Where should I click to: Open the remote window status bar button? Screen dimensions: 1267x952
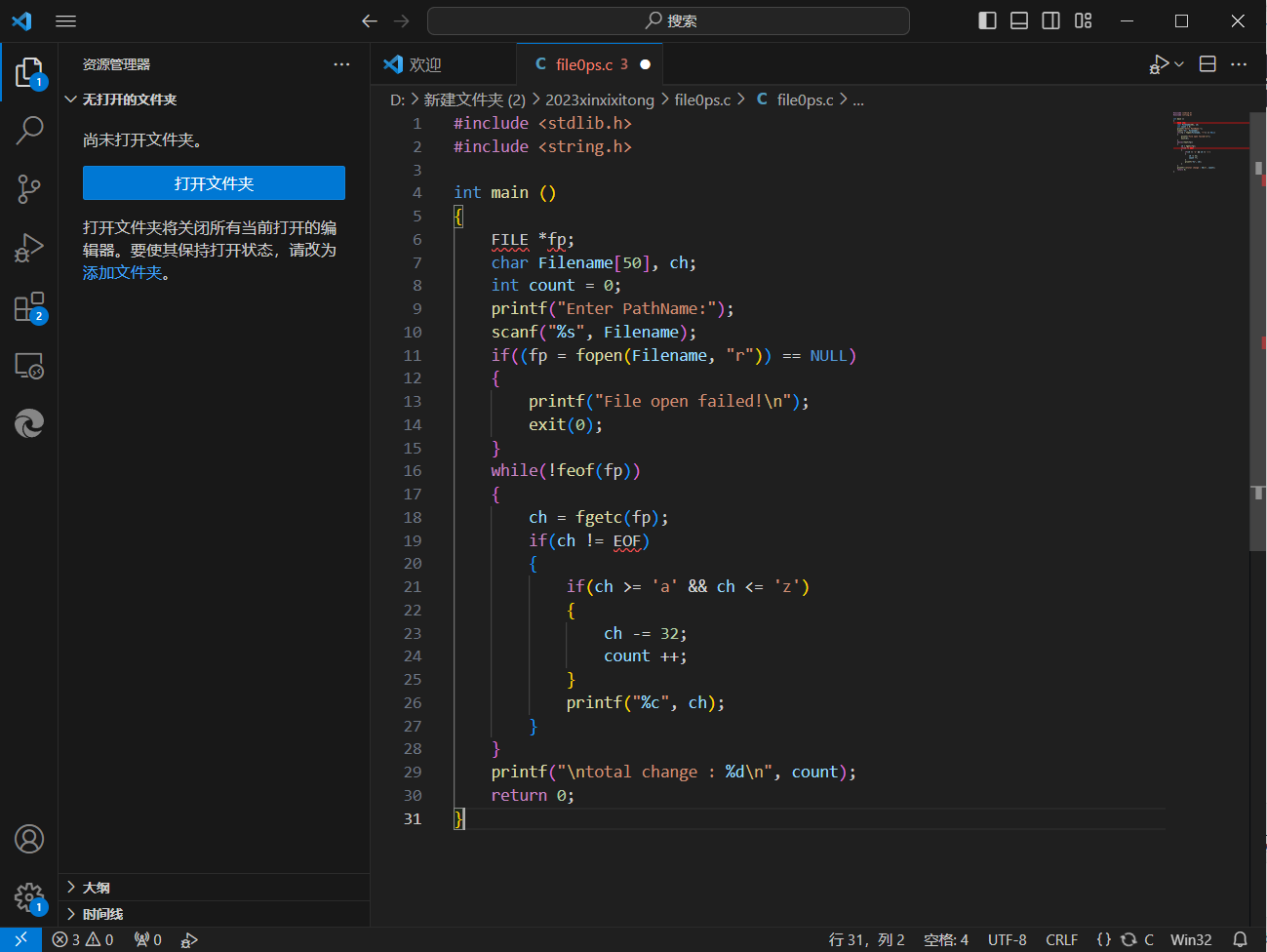[x=20, y=939]
